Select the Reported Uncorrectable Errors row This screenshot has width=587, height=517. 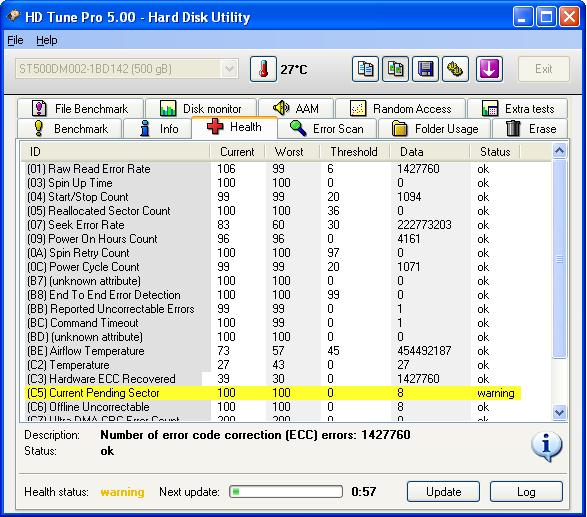pos(273,309)
